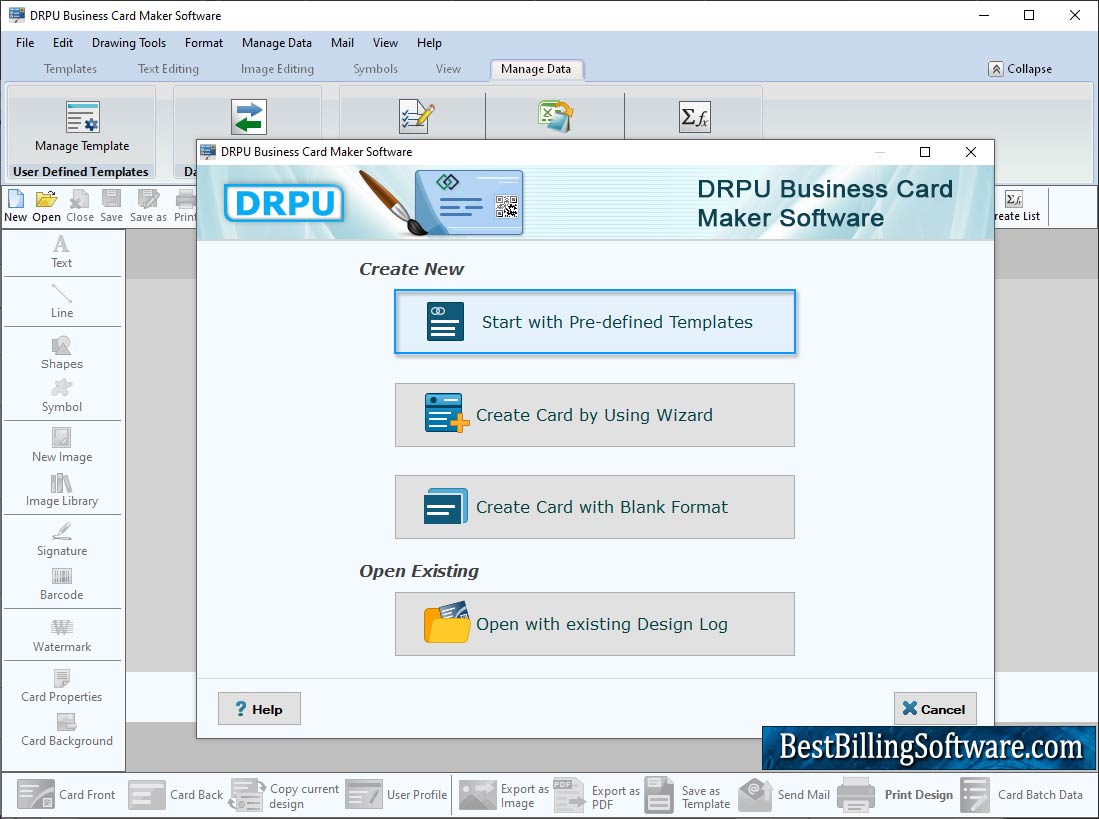Select the Barcode tool
1099x819 pixels.
pos(62,584)
